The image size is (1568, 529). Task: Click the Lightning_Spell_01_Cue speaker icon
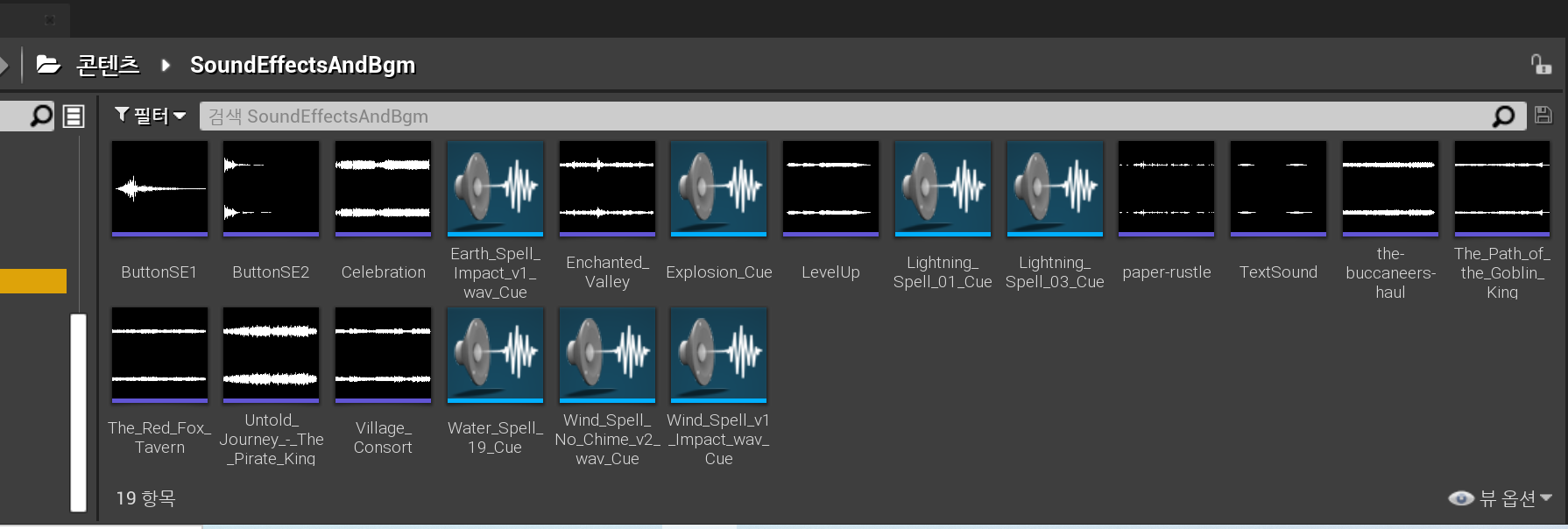pos(943,188)
